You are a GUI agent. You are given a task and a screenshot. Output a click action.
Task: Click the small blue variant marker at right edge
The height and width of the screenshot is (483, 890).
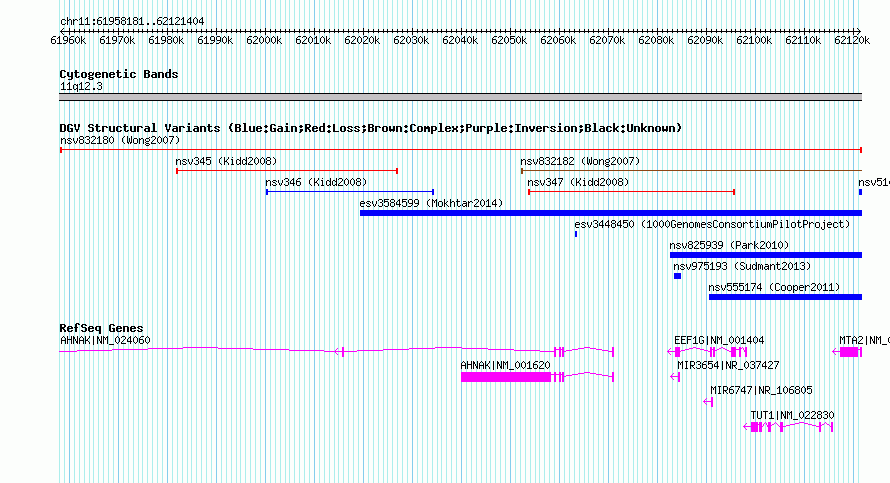tap(860, 192)
